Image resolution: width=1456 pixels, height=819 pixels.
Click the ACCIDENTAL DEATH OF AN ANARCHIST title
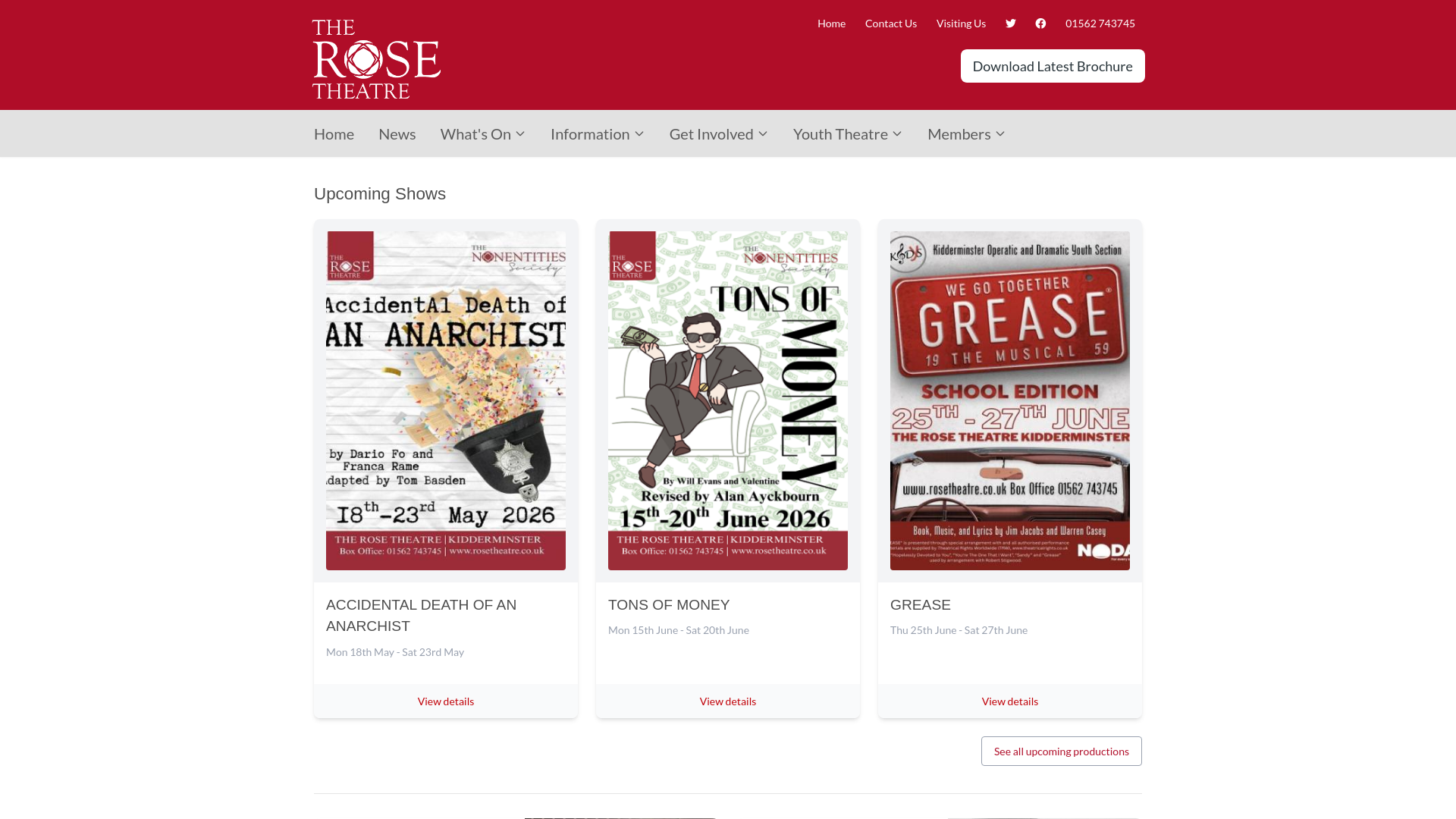[x=421, y=616]
